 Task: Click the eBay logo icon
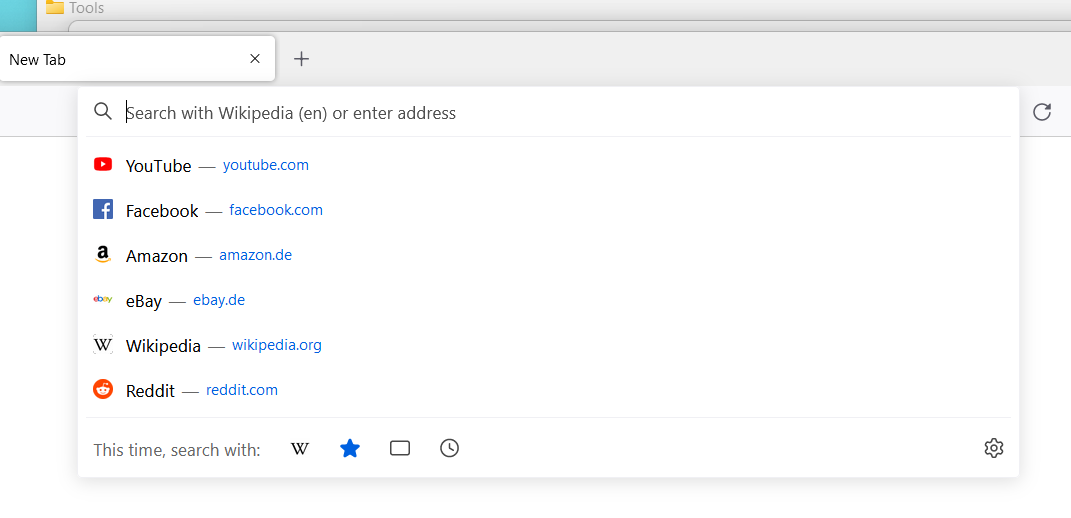coord(102,299)
